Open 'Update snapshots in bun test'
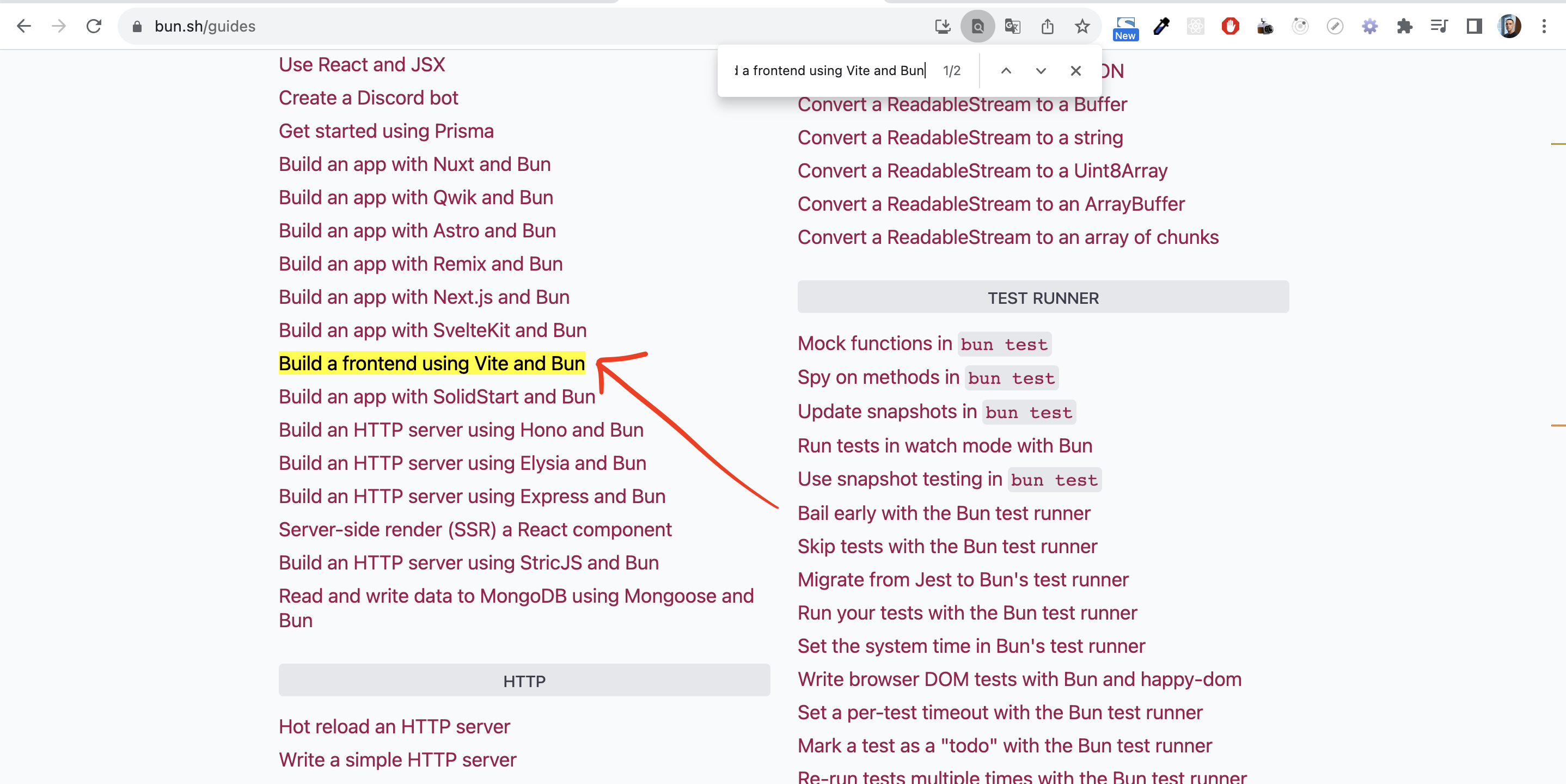1566x784 pixels. tap(936, 412)
